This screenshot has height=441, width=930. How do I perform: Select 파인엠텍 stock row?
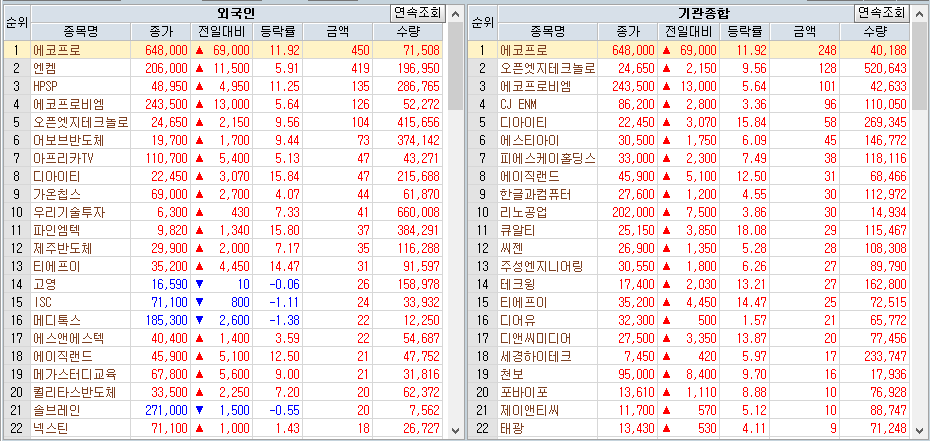[224, 231]
